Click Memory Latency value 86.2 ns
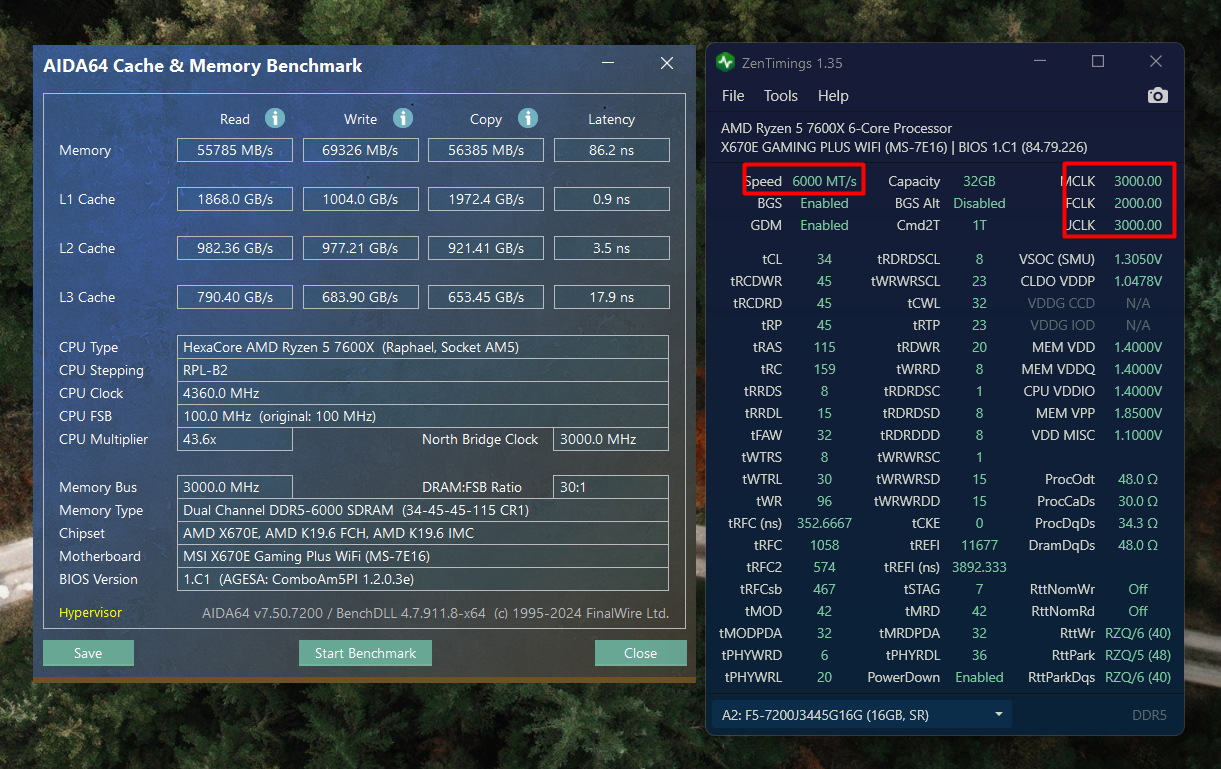This screenshot has height=769, width=1221. tap(611, 150)
